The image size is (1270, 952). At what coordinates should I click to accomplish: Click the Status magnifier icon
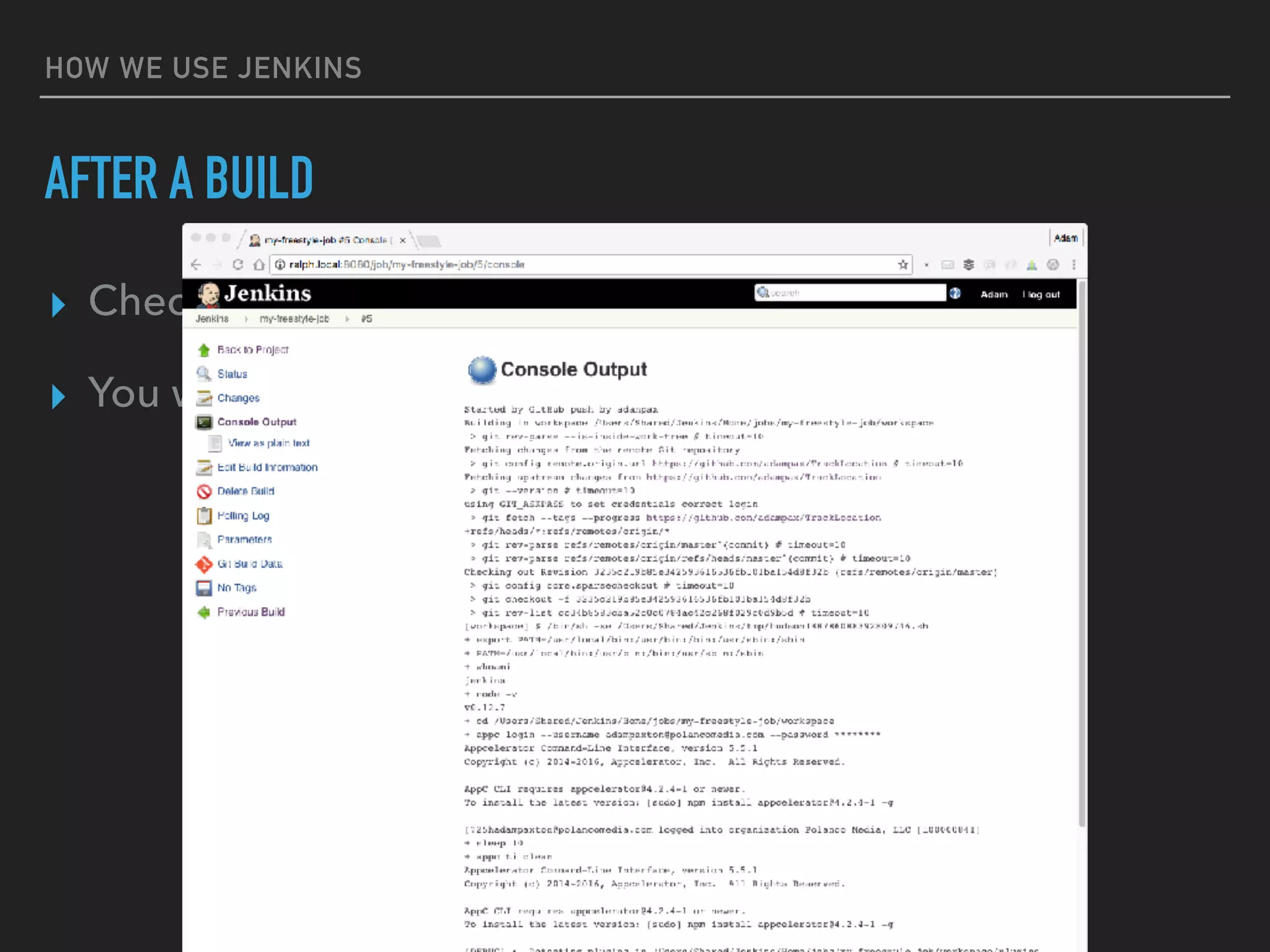coord(203,374)
